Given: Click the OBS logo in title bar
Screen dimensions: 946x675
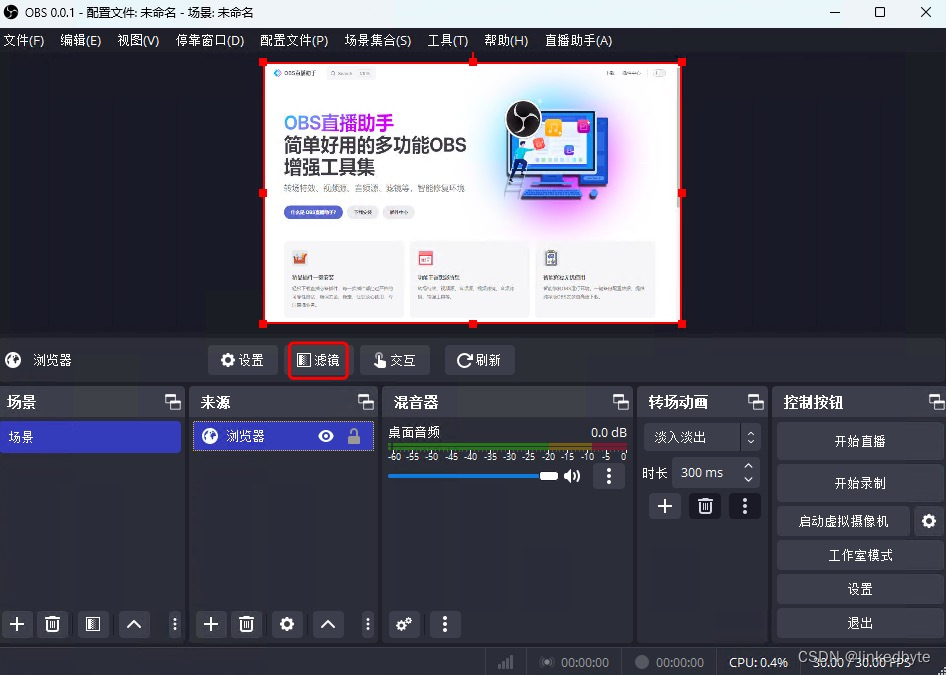Looking at the screenshot, I should (x=11, y=12).
